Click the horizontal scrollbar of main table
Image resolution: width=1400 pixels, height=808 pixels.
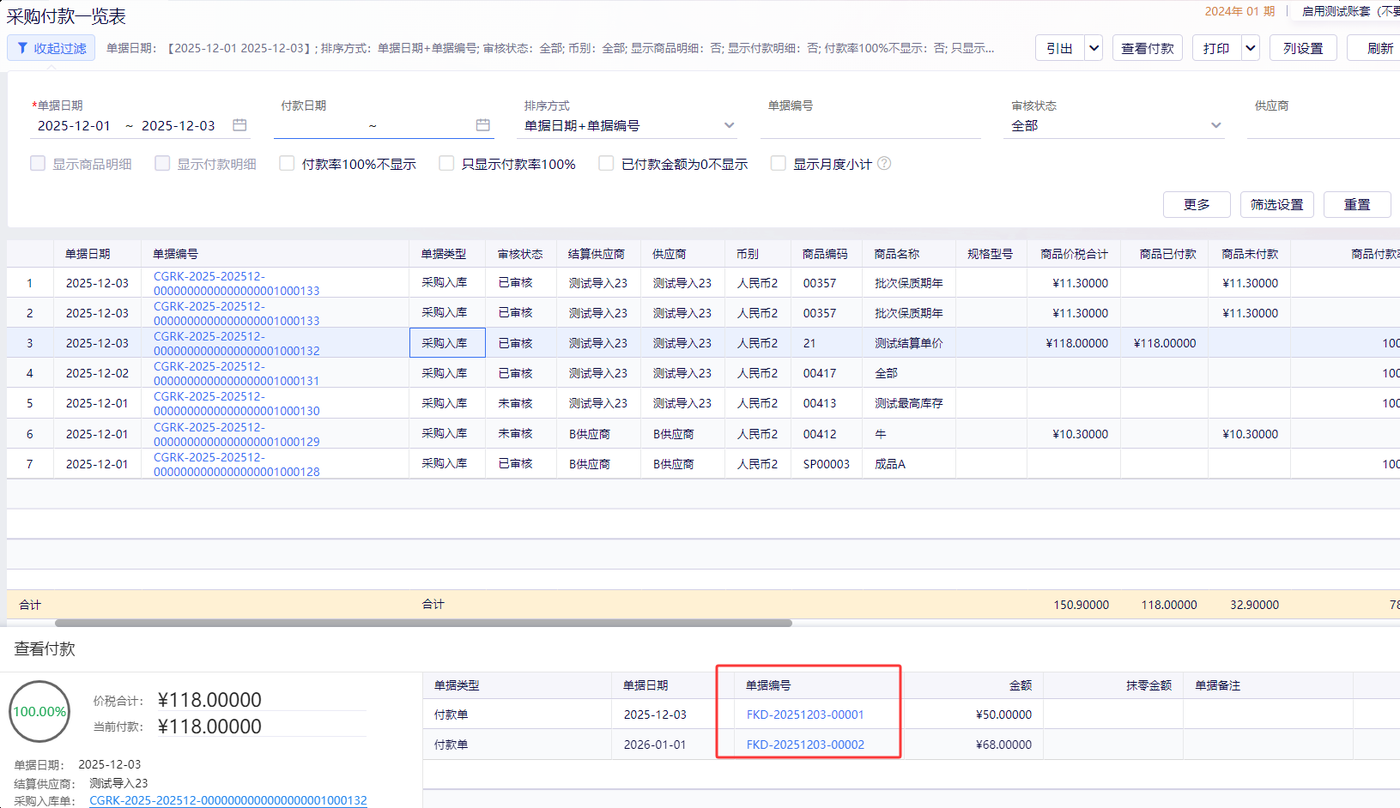coord(423,623)
